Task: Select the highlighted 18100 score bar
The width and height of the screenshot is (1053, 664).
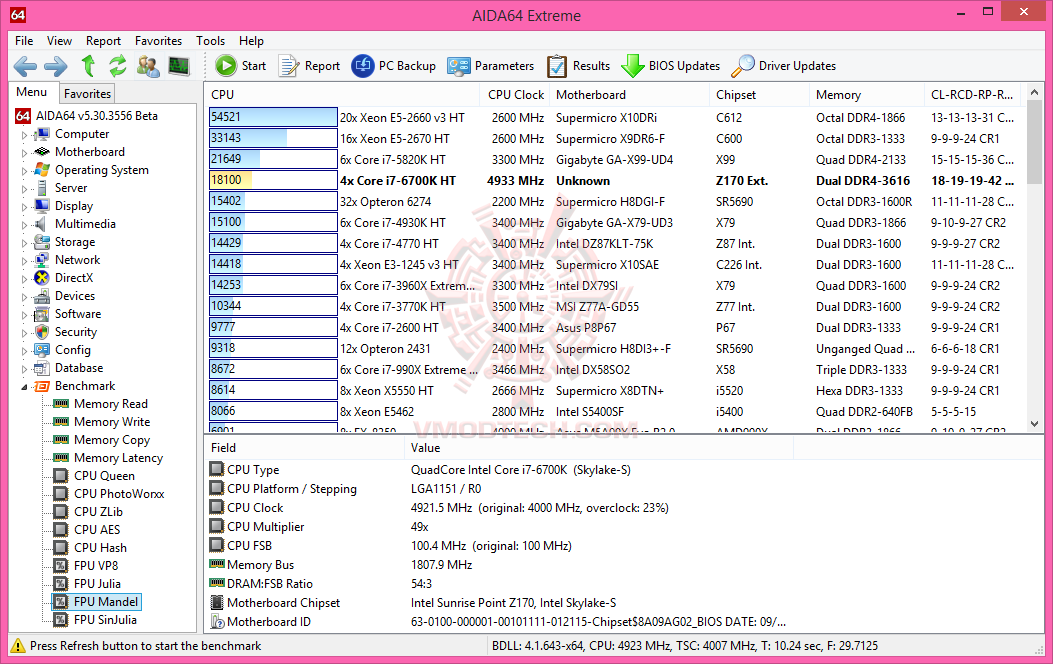Action: coord(273,180)
